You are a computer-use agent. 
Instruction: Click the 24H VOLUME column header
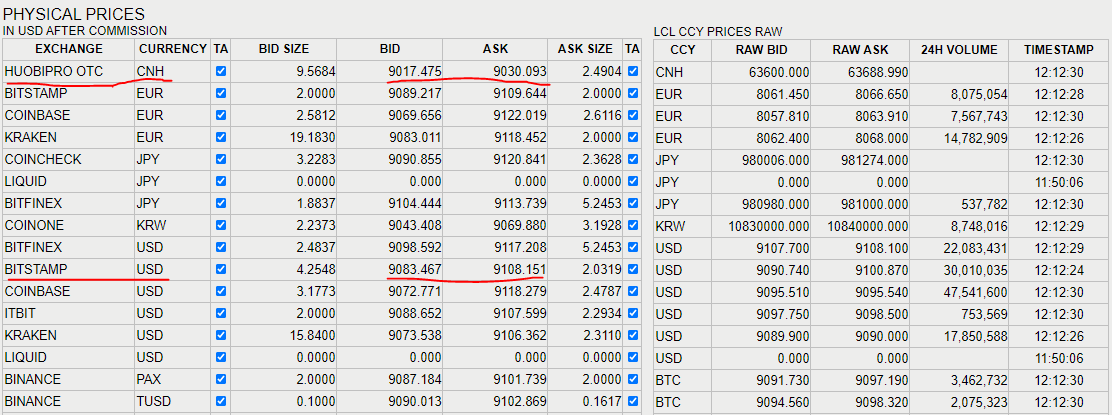coord(960,50)
